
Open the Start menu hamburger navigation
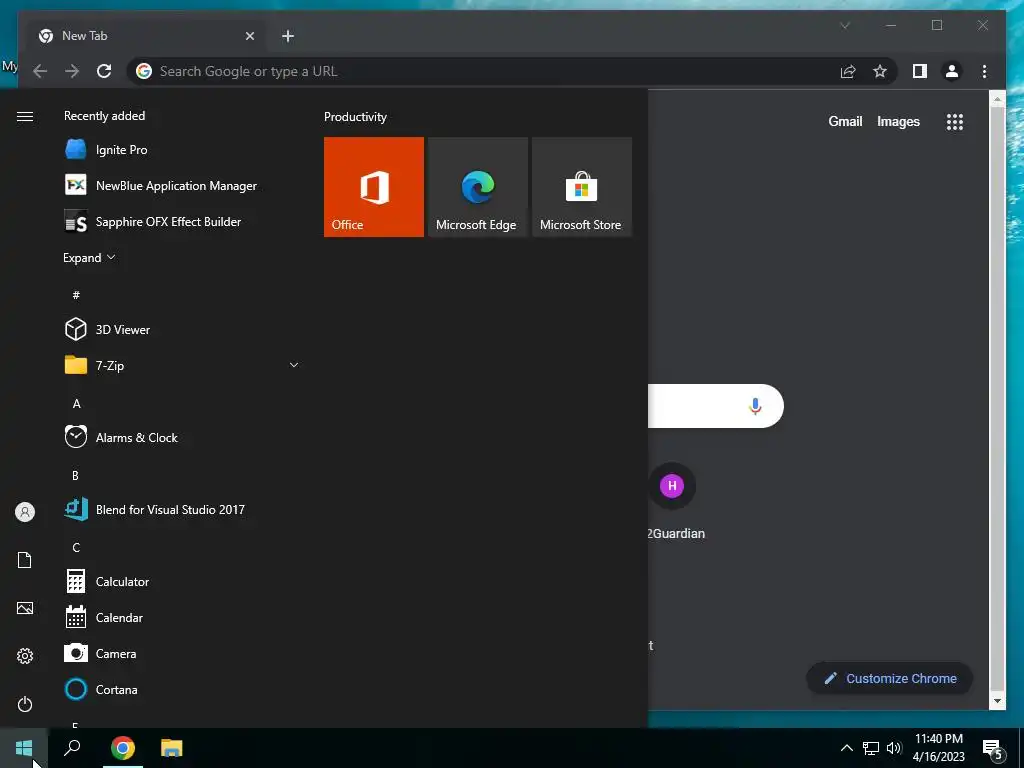pos(25,116)
